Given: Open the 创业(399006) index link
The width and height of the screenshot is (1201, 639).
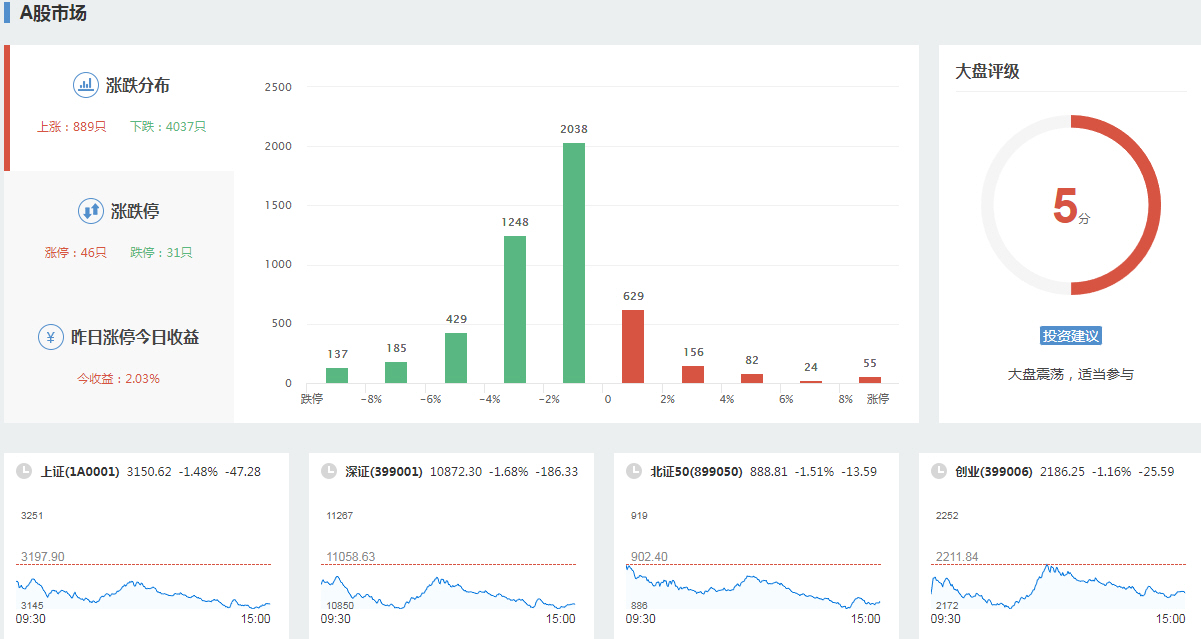Looking at the screenshot, I should coord(993,471).
